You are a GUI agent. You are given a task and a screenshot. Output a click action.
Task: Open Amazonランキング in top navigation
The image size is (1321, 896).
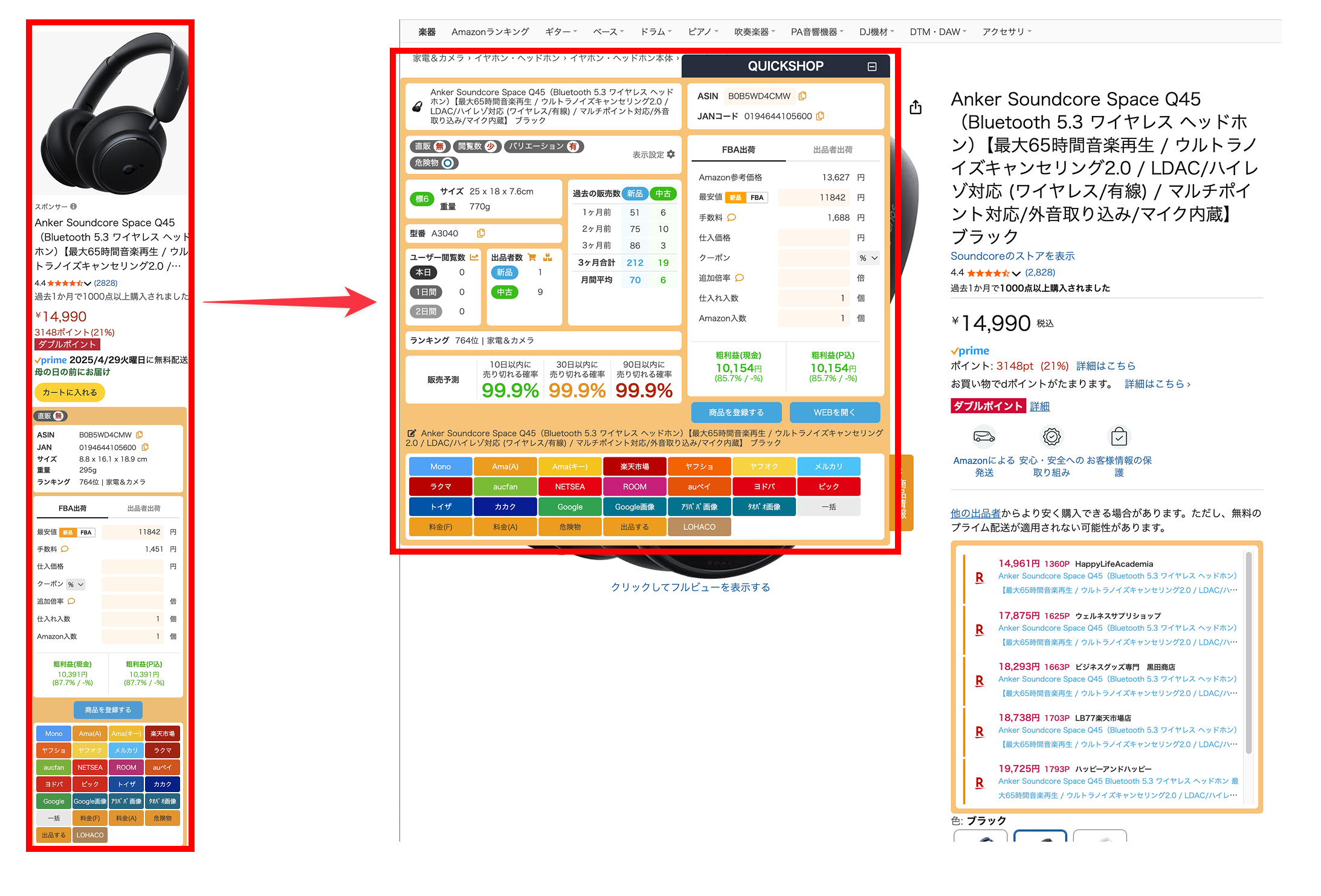click(490, 31)
